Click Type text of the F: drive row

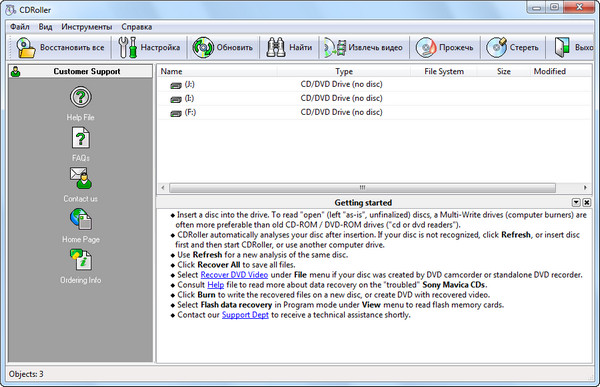341,113
